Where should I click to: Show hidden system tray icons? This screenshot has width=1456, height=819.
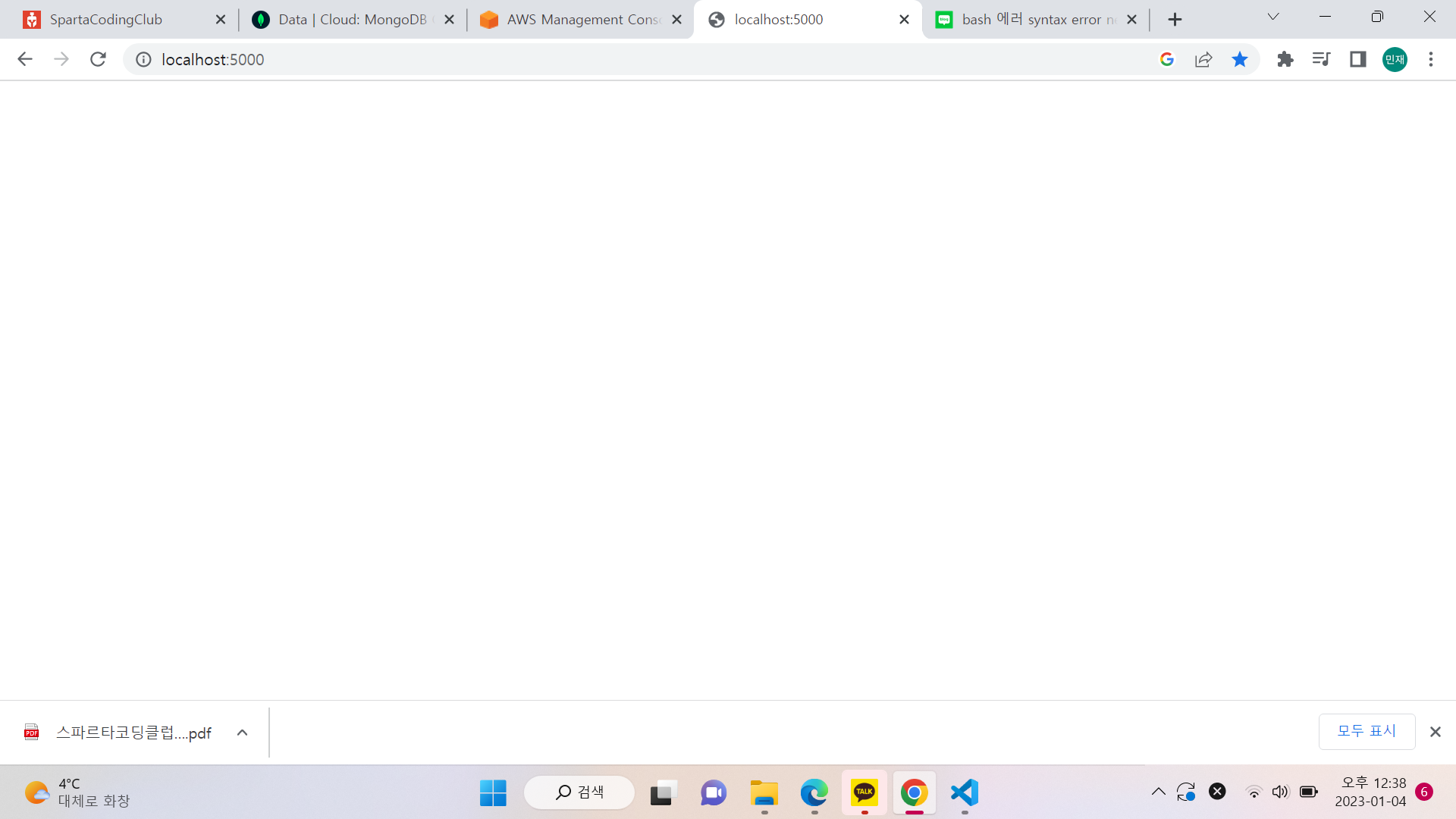tap(1159, 792)
